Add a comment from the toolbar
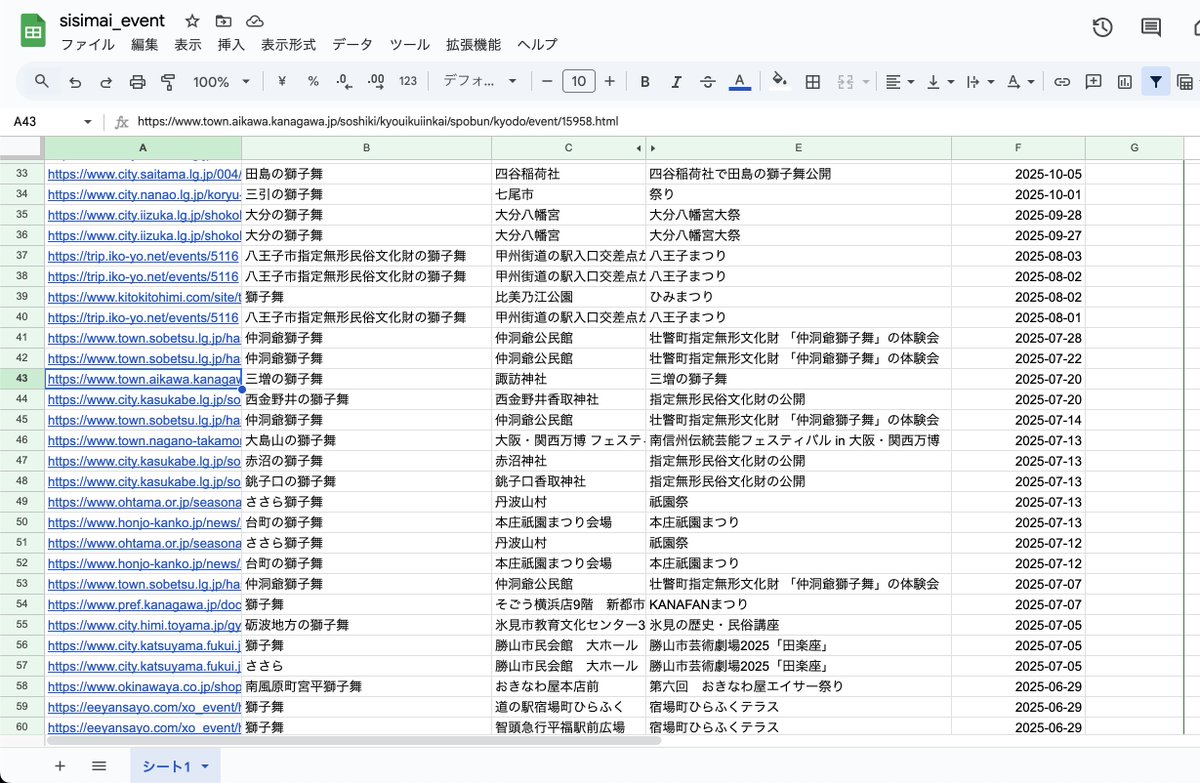This screenshot has width=1200, height=783. 1094,81
